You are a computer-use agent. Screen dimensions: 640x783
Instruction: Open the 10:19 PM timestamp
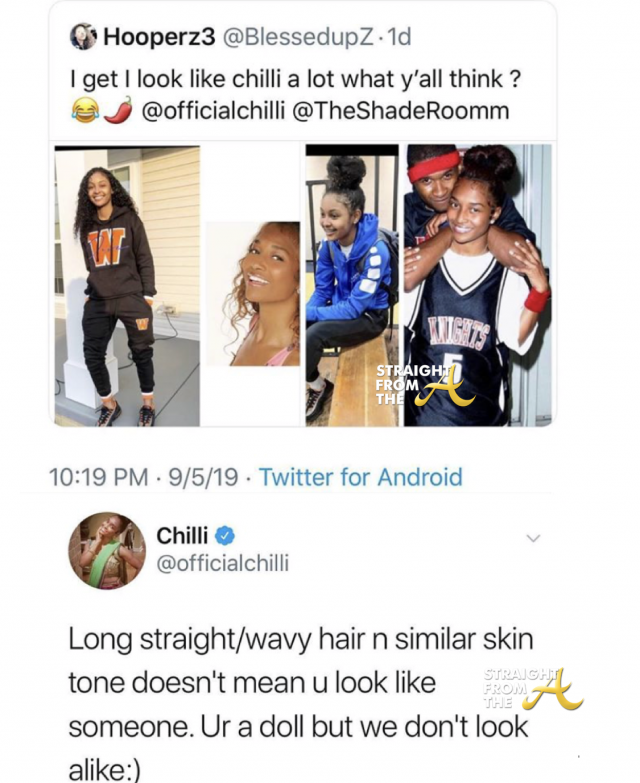tap(98, 477)
